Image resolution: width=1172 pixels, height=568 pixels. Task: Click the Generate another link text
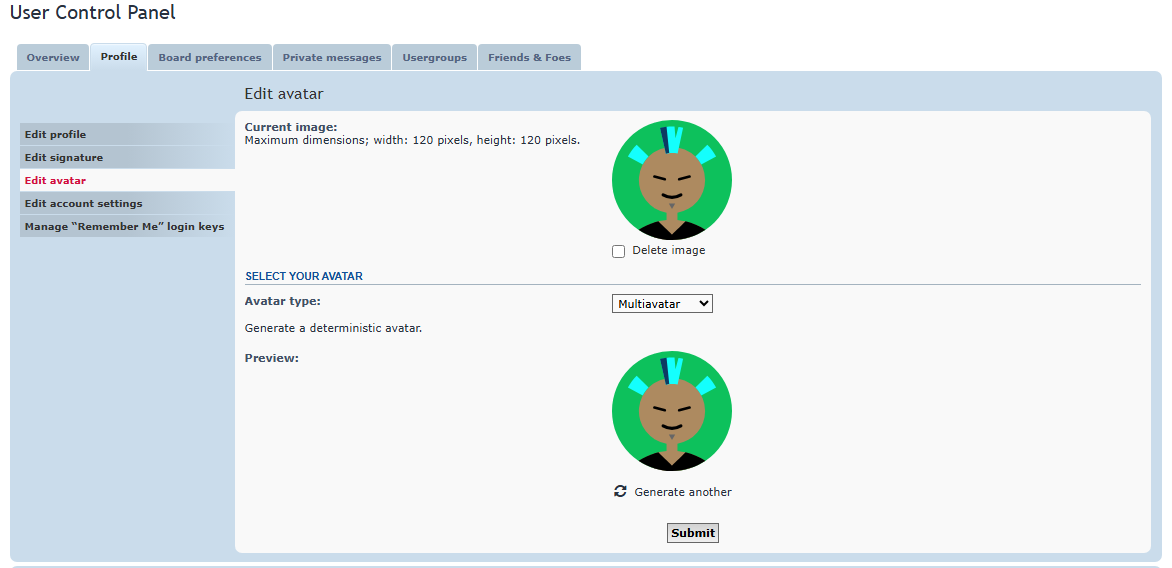coord(683,492)
